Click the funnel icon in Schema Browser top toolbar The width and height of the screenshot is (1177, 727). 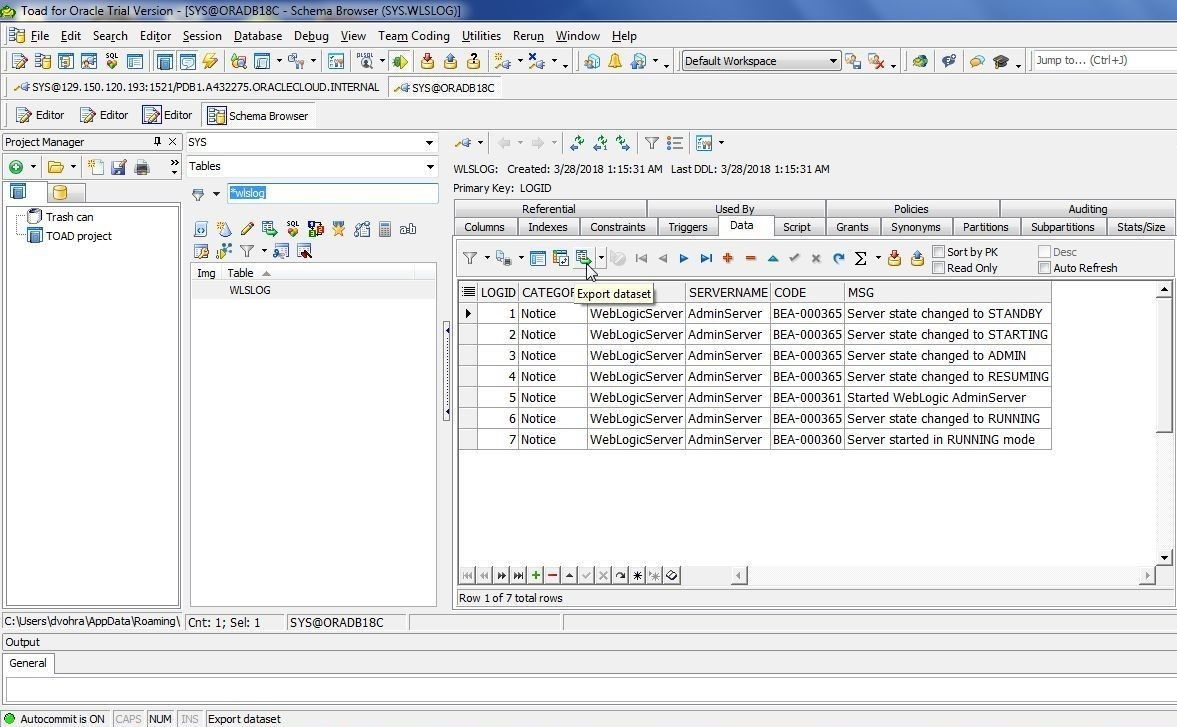[x=652, y=143]
